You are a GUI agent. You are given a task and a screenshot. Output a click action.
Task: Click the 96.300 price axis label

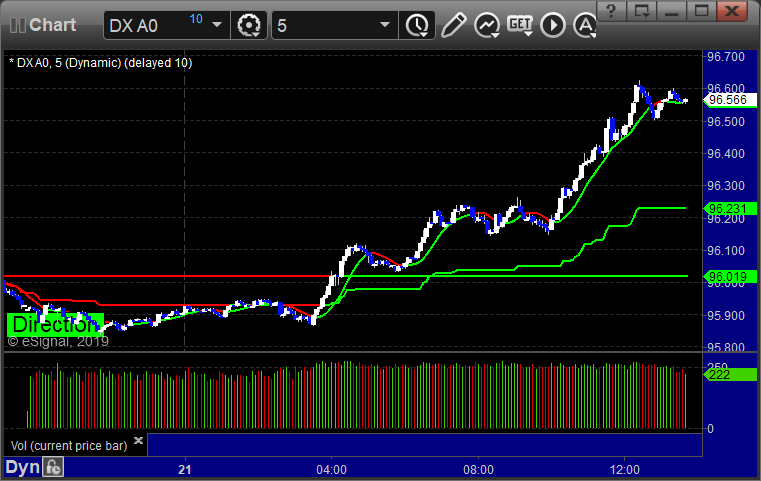(726, 186)
